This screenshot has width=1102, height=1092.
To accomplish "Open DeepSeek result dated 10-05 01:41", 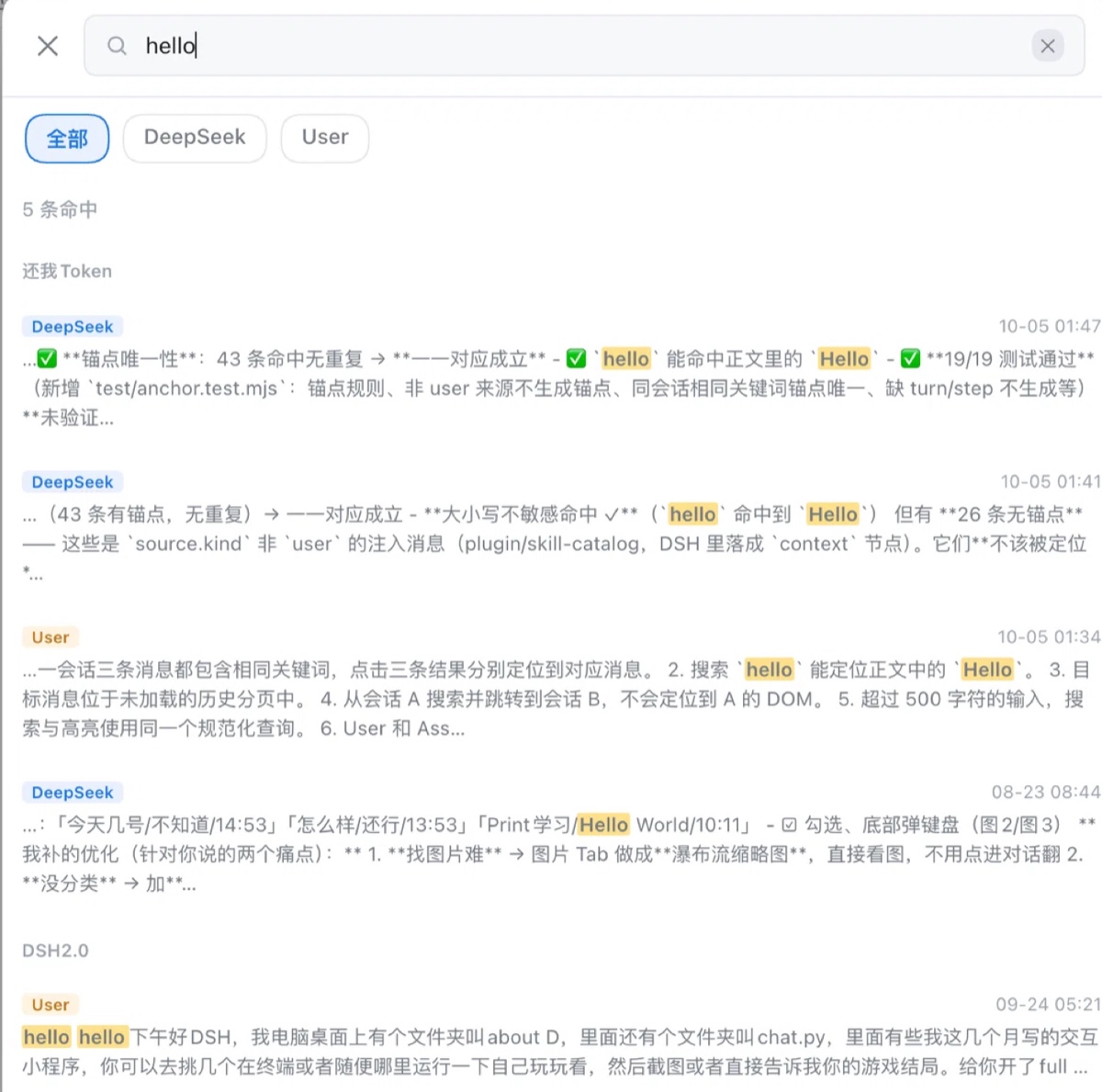I will (561, 528).
